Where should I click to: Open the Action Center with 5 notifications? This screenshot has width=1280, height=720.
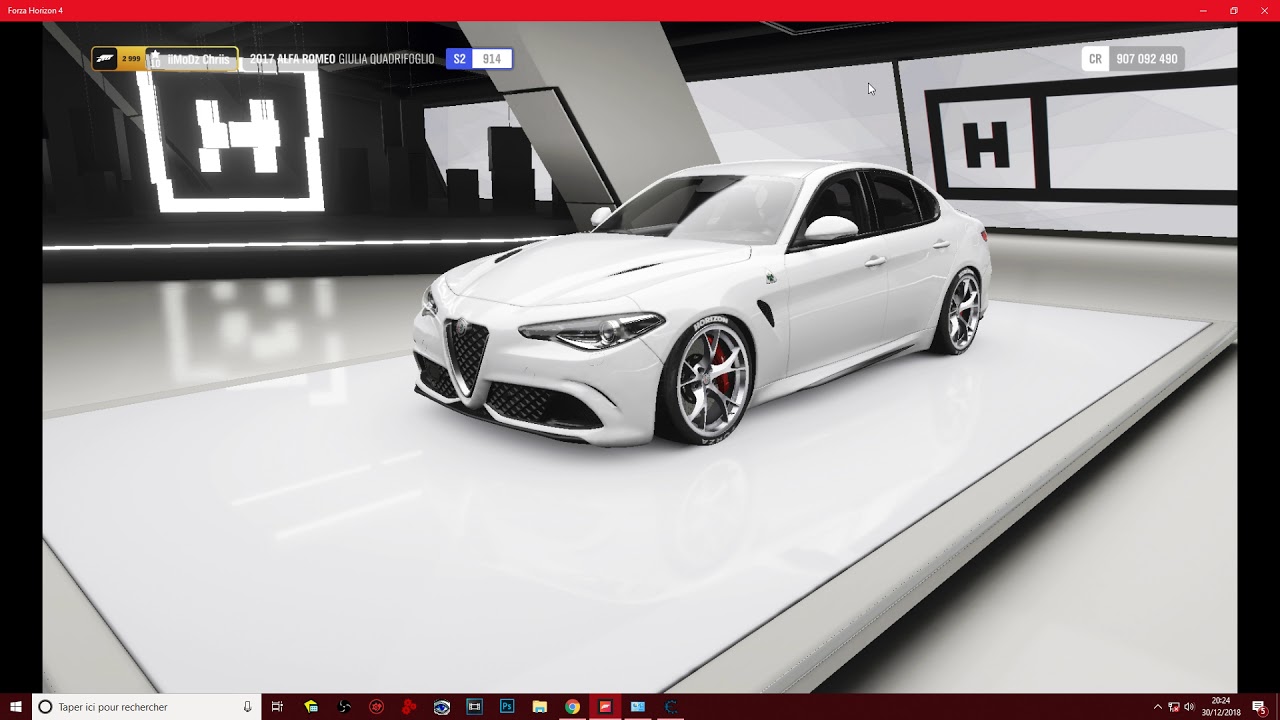pyautogui.click(x=1259, y=707)
